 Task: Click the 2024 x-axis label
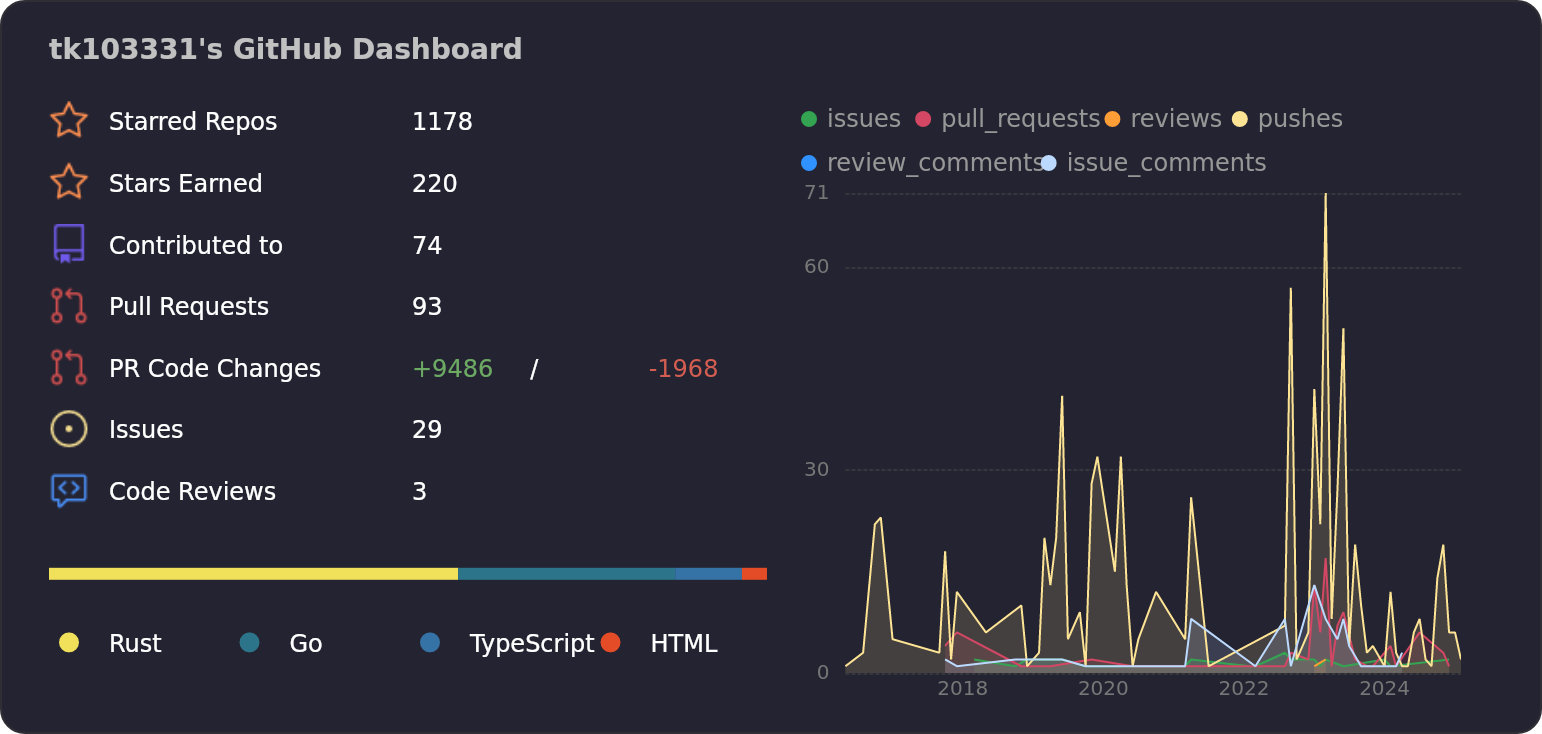click(x=1385, y=689)
